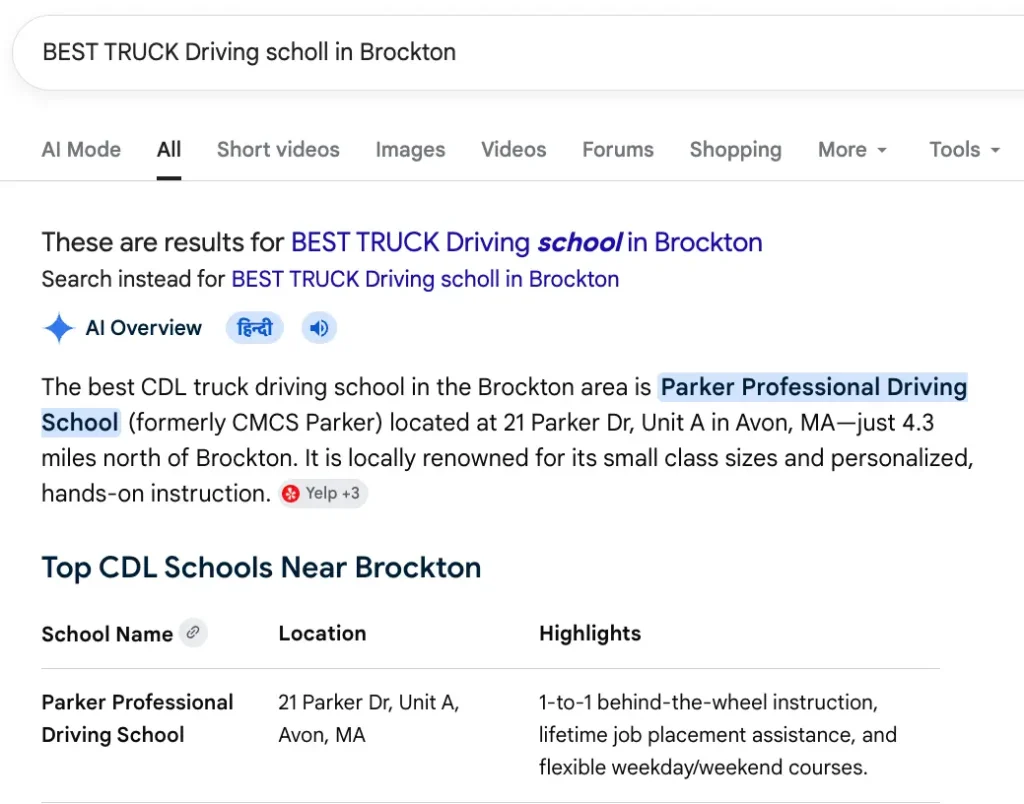Select '21 Parker Dr, Unit A, Avon, MA' cell

(368, 718)
